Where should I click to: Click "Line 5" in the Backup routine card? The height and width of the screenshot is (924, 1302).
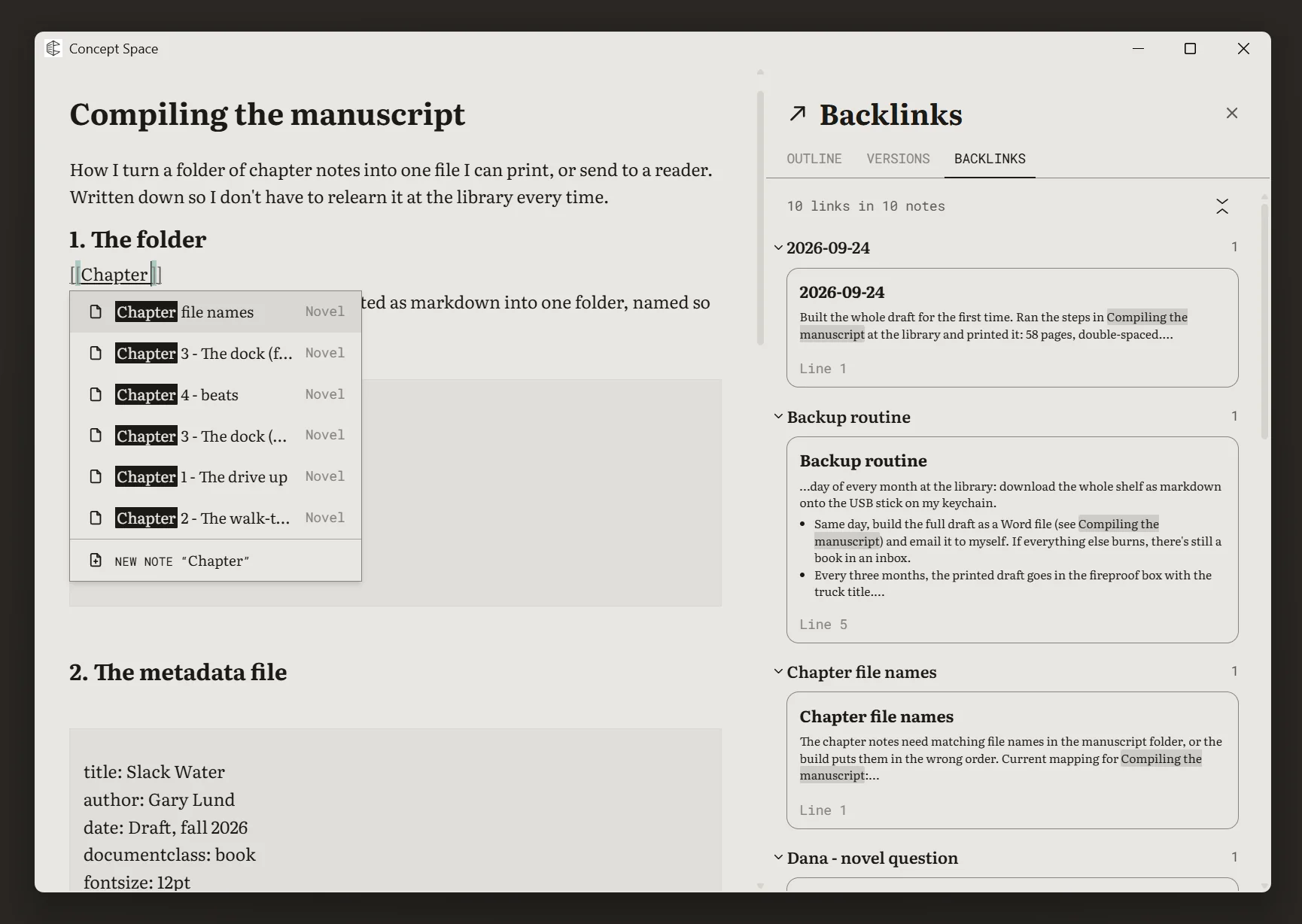tap(823, 625)
